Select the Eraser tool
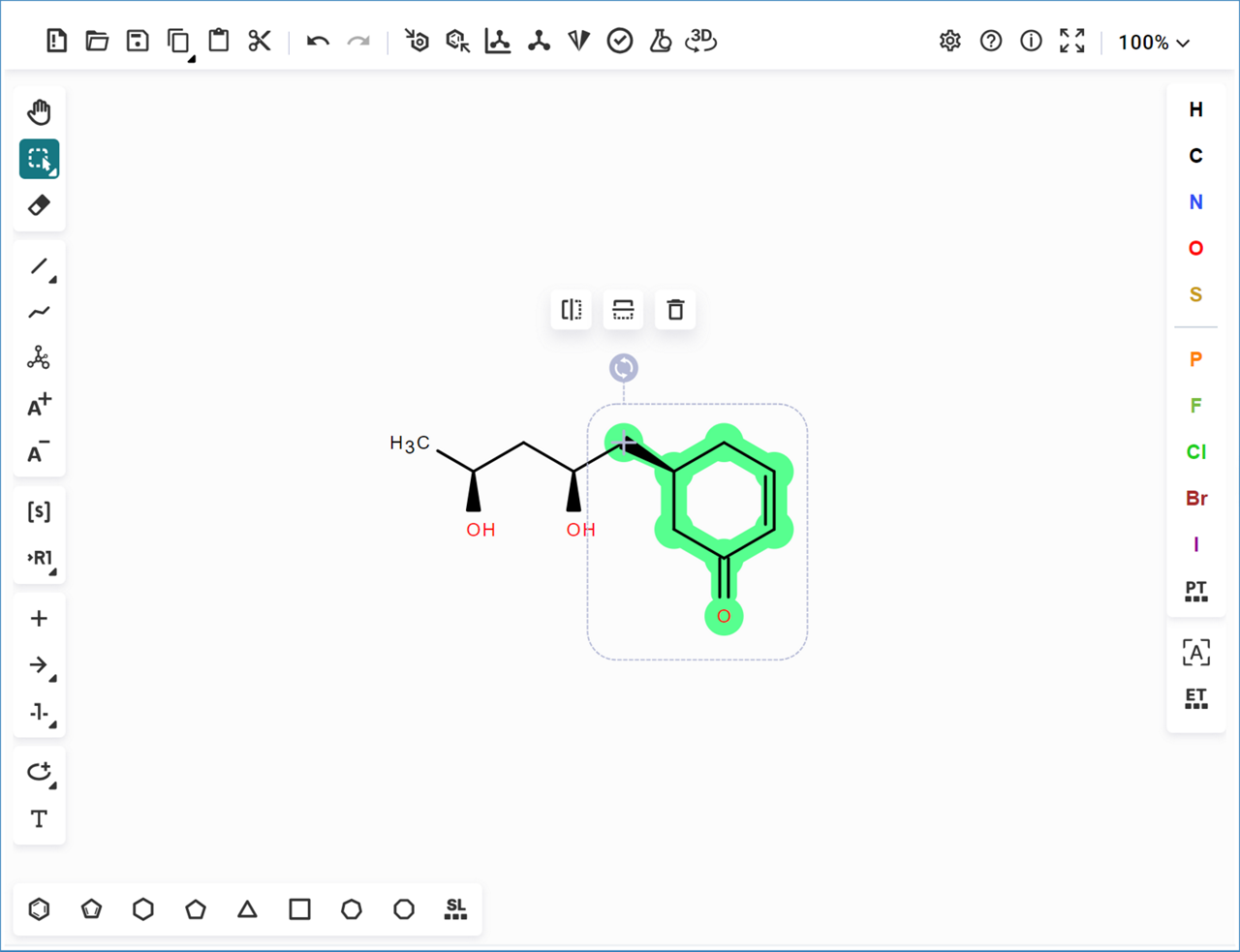1240x952 pixels. coord(39,205)
